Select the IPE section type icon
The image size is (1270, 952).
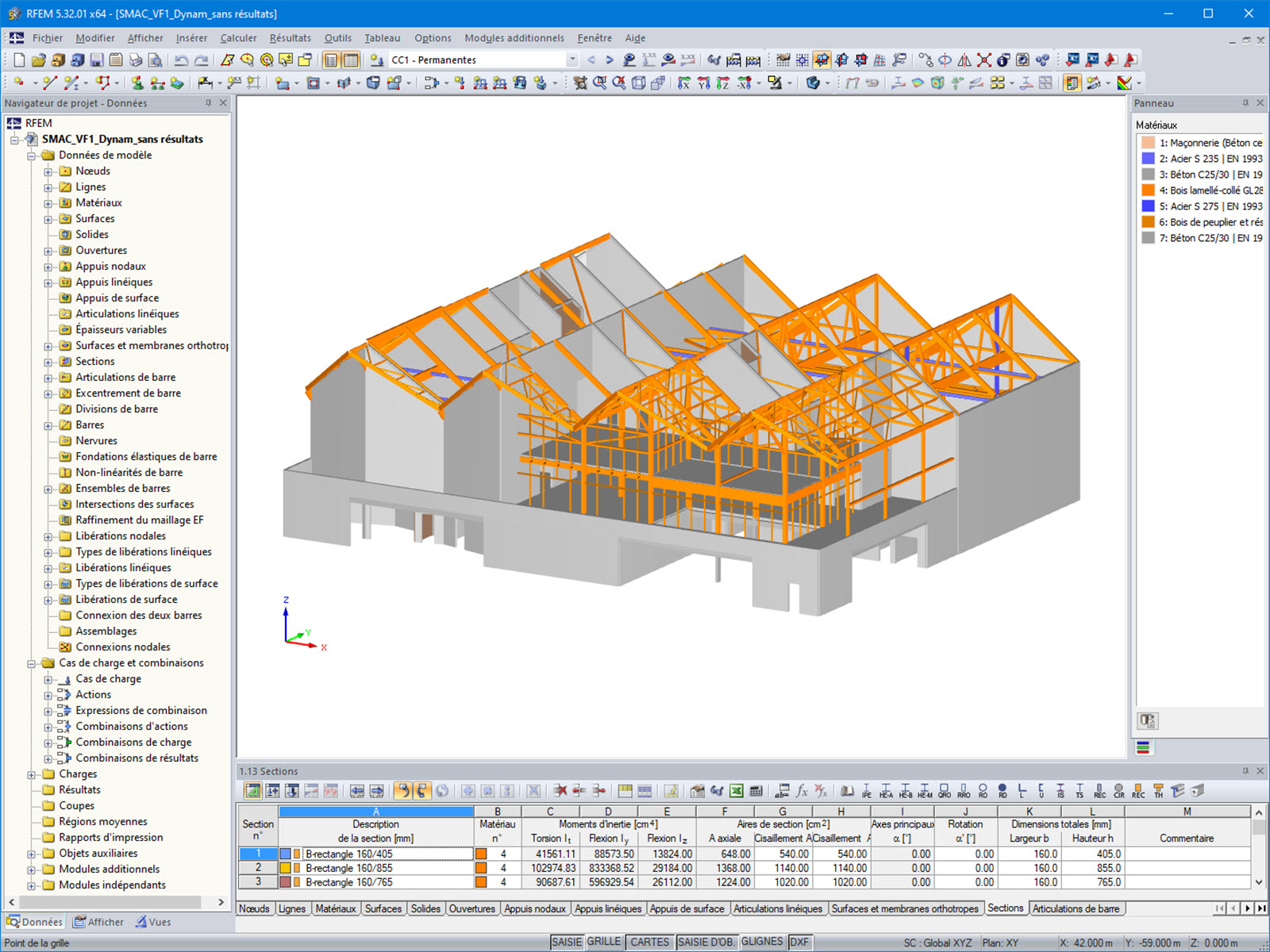[866, 791]
